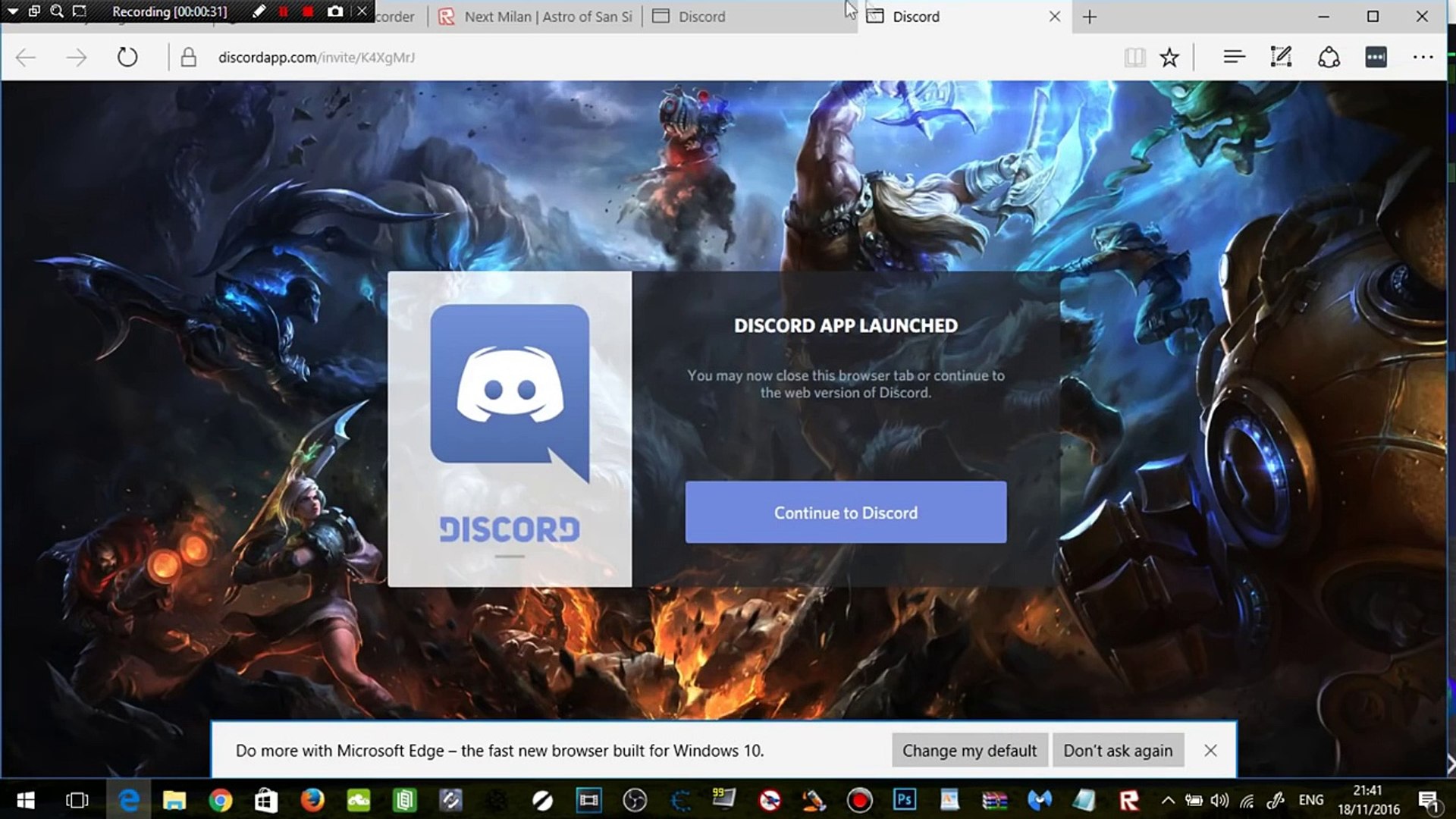Viewport: 1456px width, 819px height.
Task: Click the discordapp.com invite URL field
Action: click(316, 57)
